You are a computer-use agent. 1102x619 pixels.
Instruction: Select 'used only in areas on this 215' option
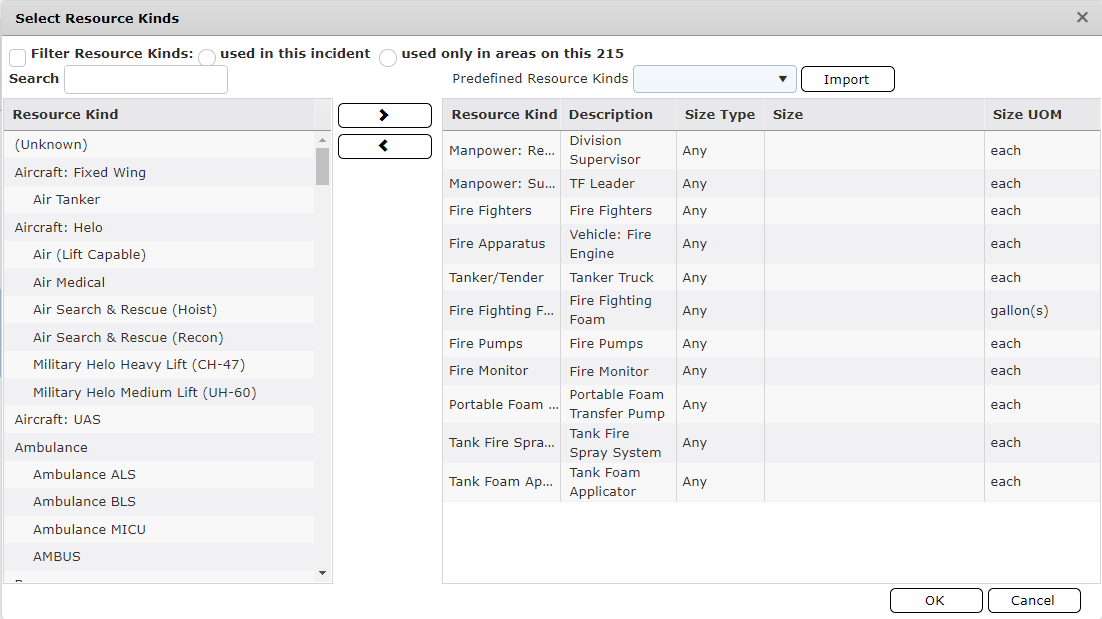(x=388, y=57)
